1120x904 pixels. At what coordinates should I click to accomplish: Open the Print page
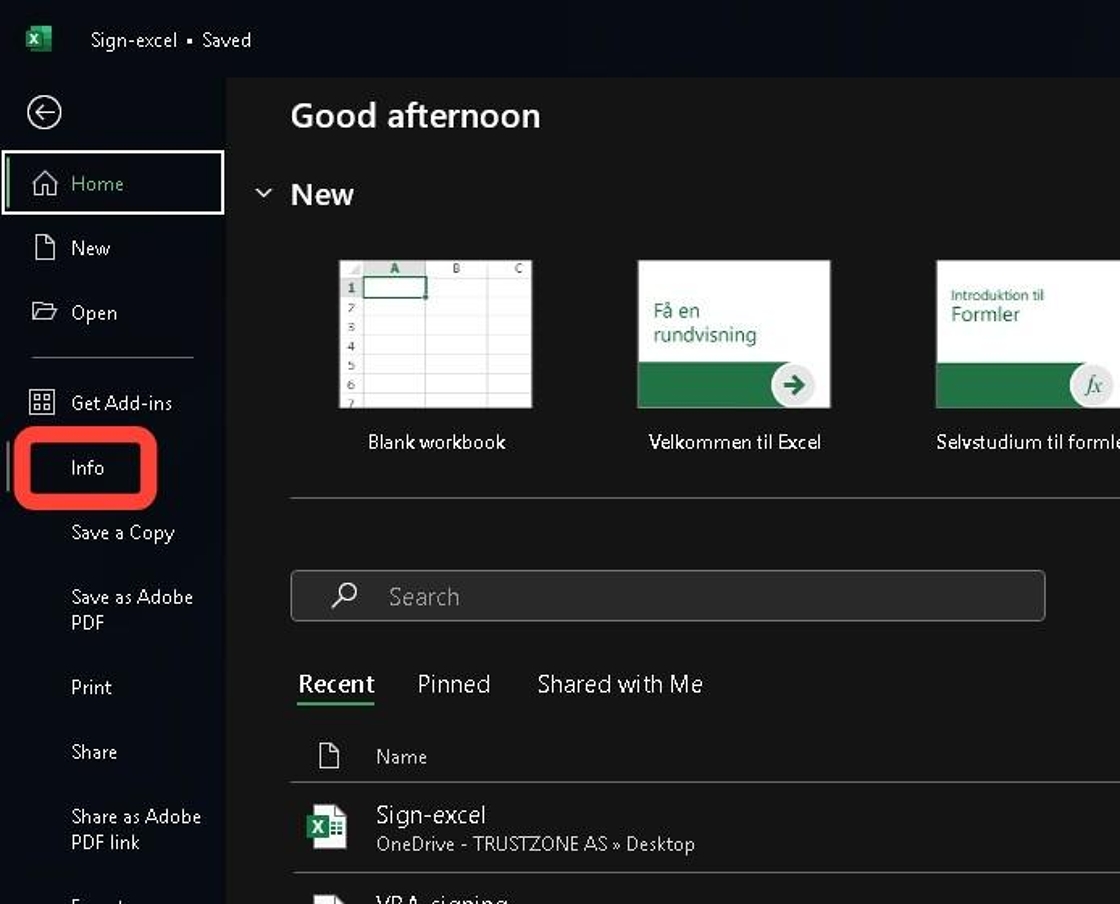(x=91, y=687)
